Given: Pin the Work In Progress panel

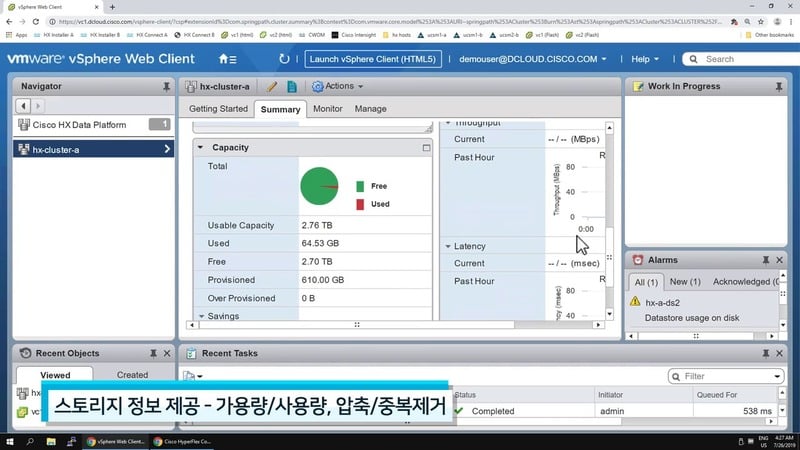Looking at the screenshot, I should point(779,87).
